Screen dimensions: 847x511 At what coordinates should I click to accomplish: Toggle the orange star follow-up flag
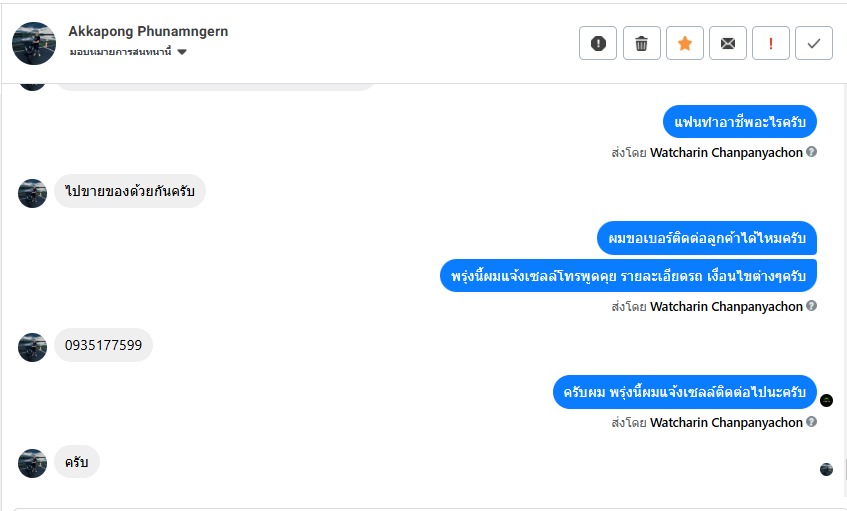[x=685, y=43]
